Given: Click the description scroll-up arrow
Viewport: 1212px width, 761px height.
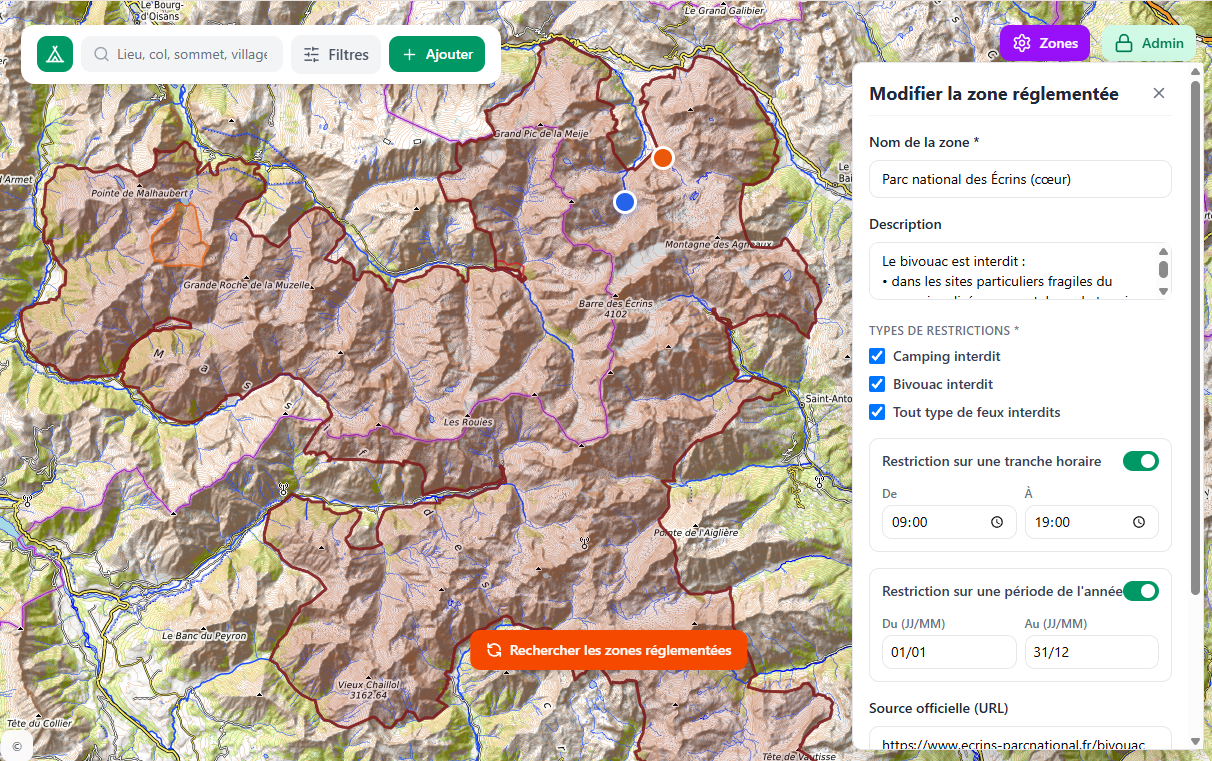Looking at the screenshot, I should pyautogui.click(x=1163, y=251).
